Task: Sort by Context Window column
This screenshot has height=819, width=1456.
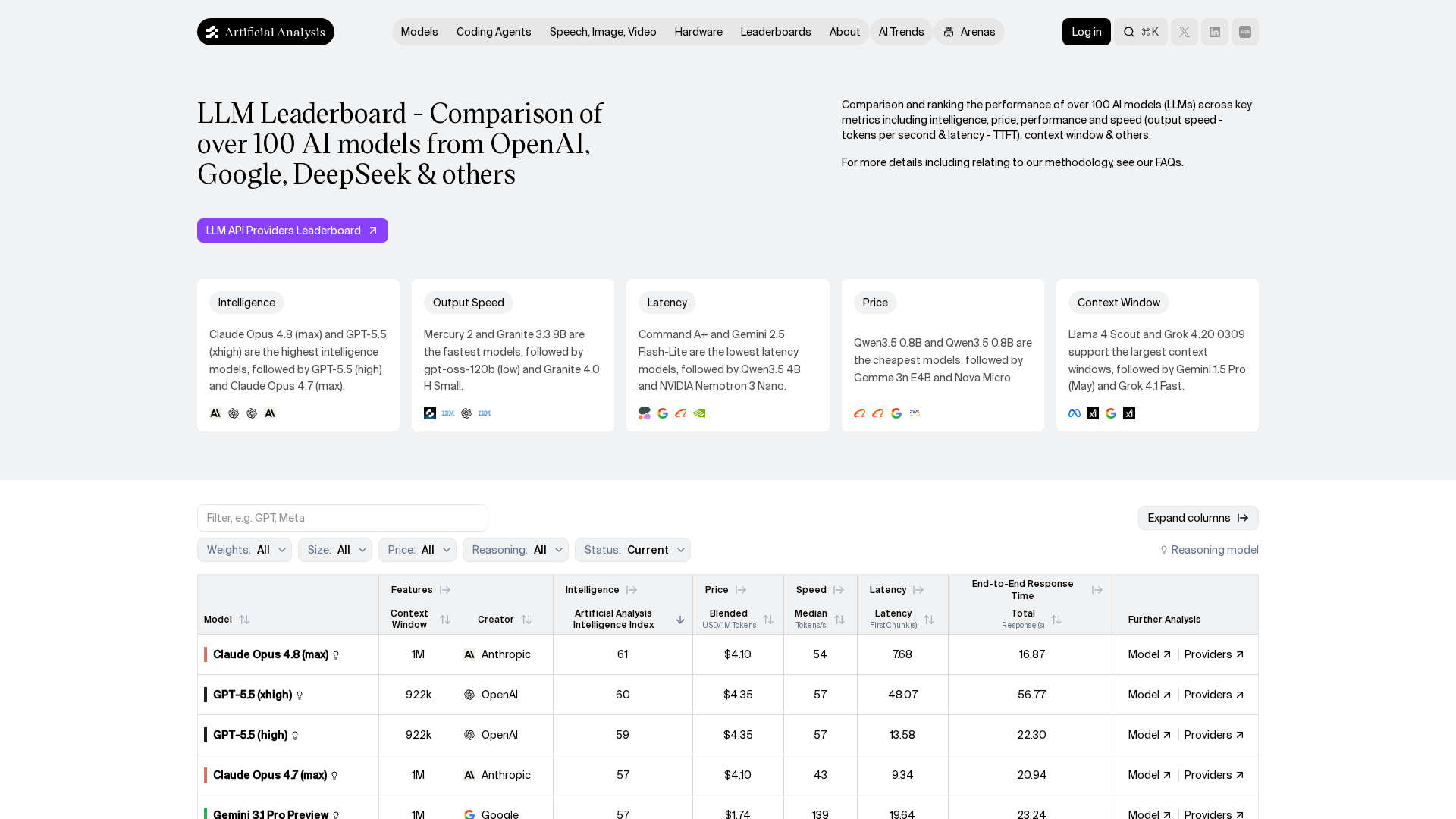Action: click(x=445, y=620)
